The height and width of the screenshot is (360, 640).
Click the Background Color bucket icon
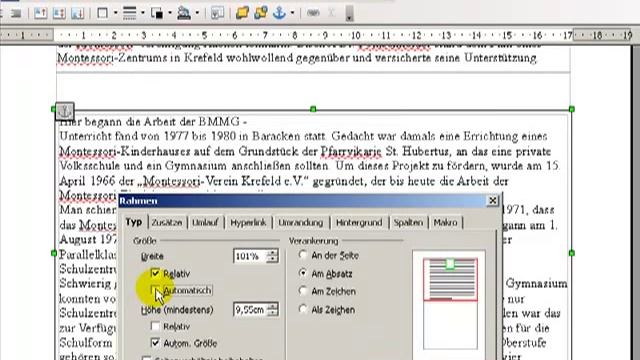[184, 13]
